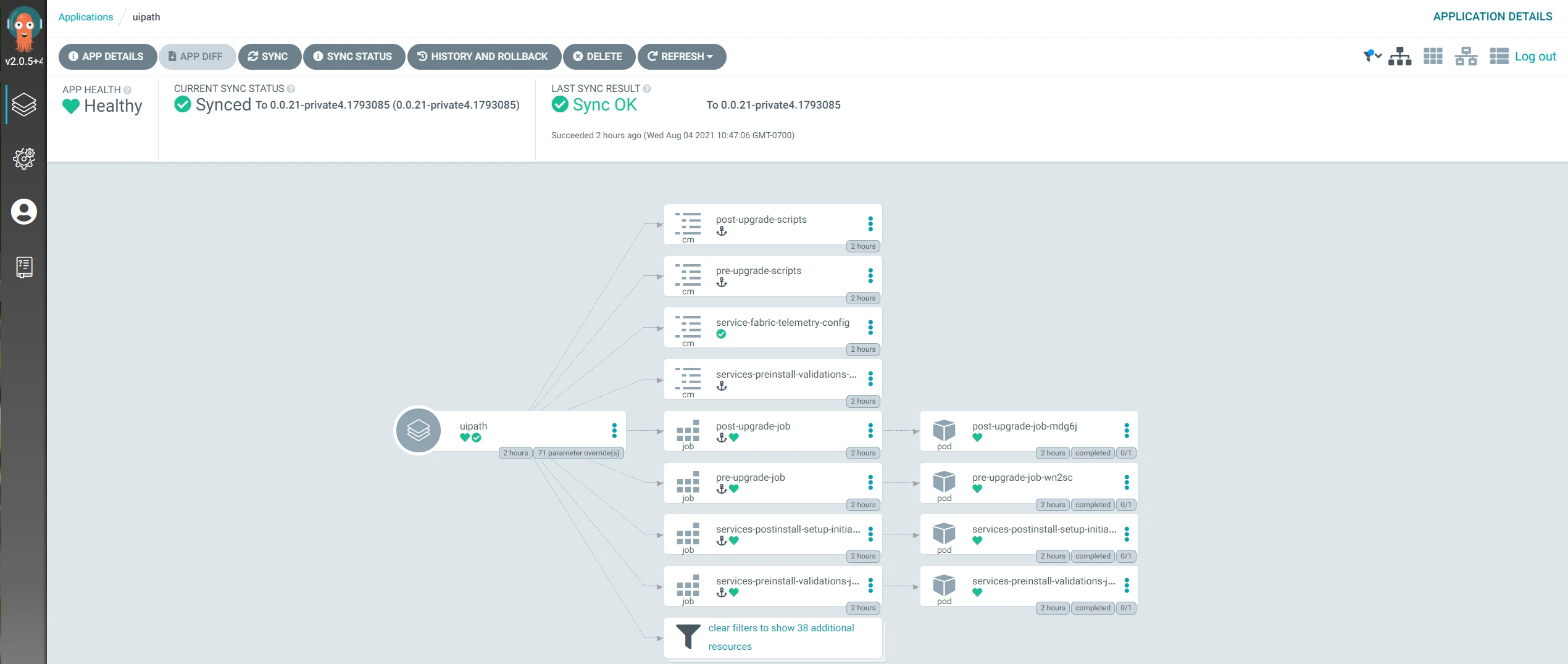Open post-upgrade-scripts kebab menu
The height and width of the screenshot is (664, 1568).
(x=870, y=223)
